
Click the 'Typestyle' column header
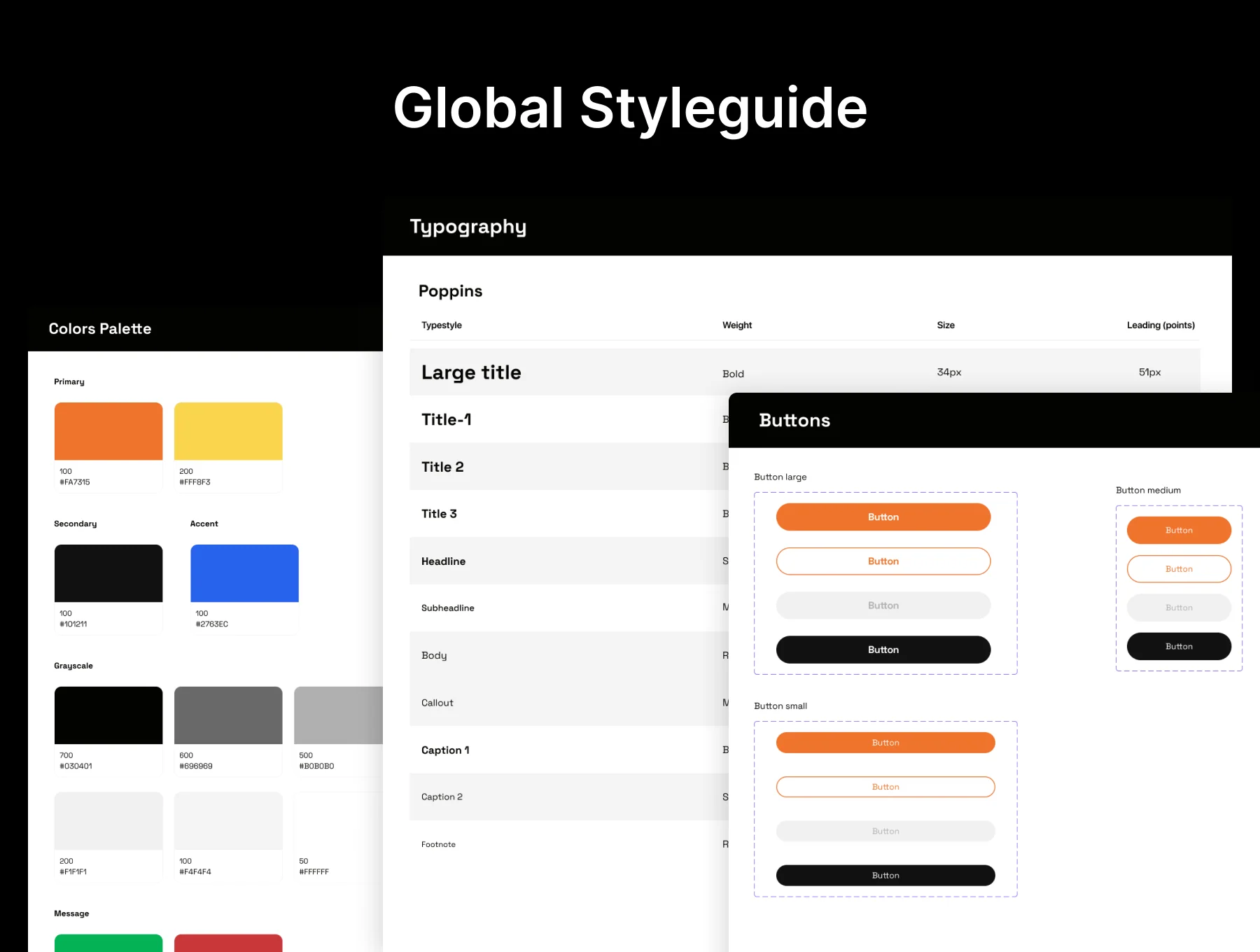click(442, 325)
